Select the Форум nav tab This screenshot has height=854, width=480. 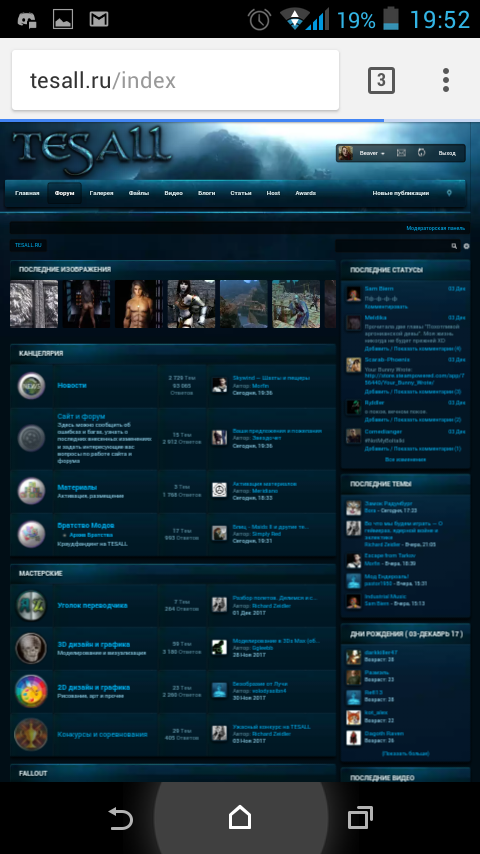(64, 193)
